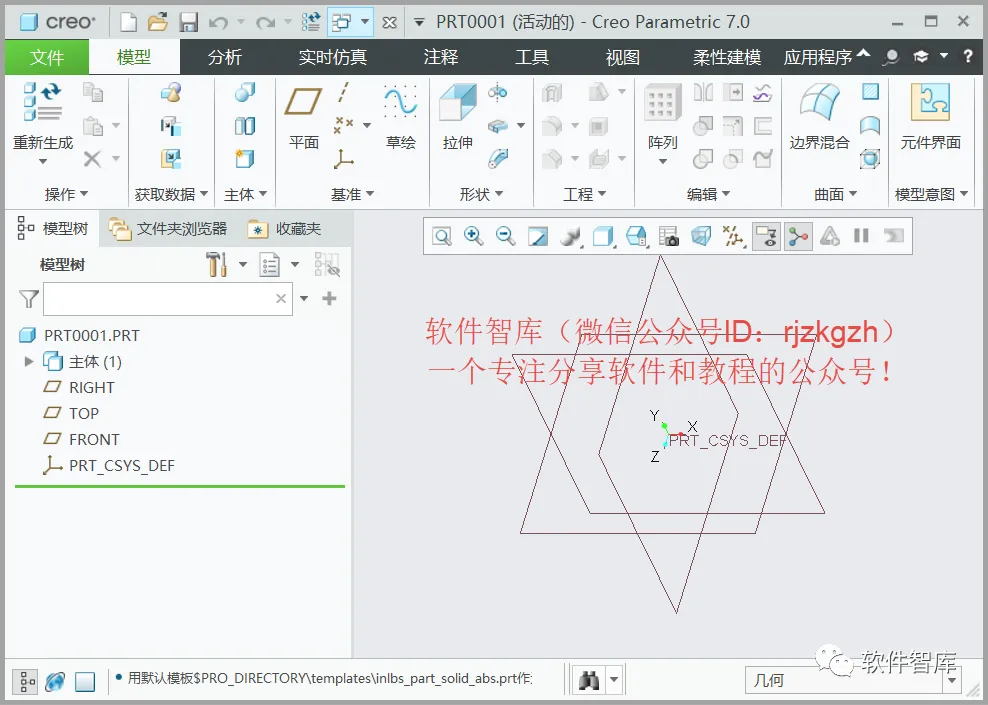Select TOP datum plane in tree

click(x=84, y=413)
